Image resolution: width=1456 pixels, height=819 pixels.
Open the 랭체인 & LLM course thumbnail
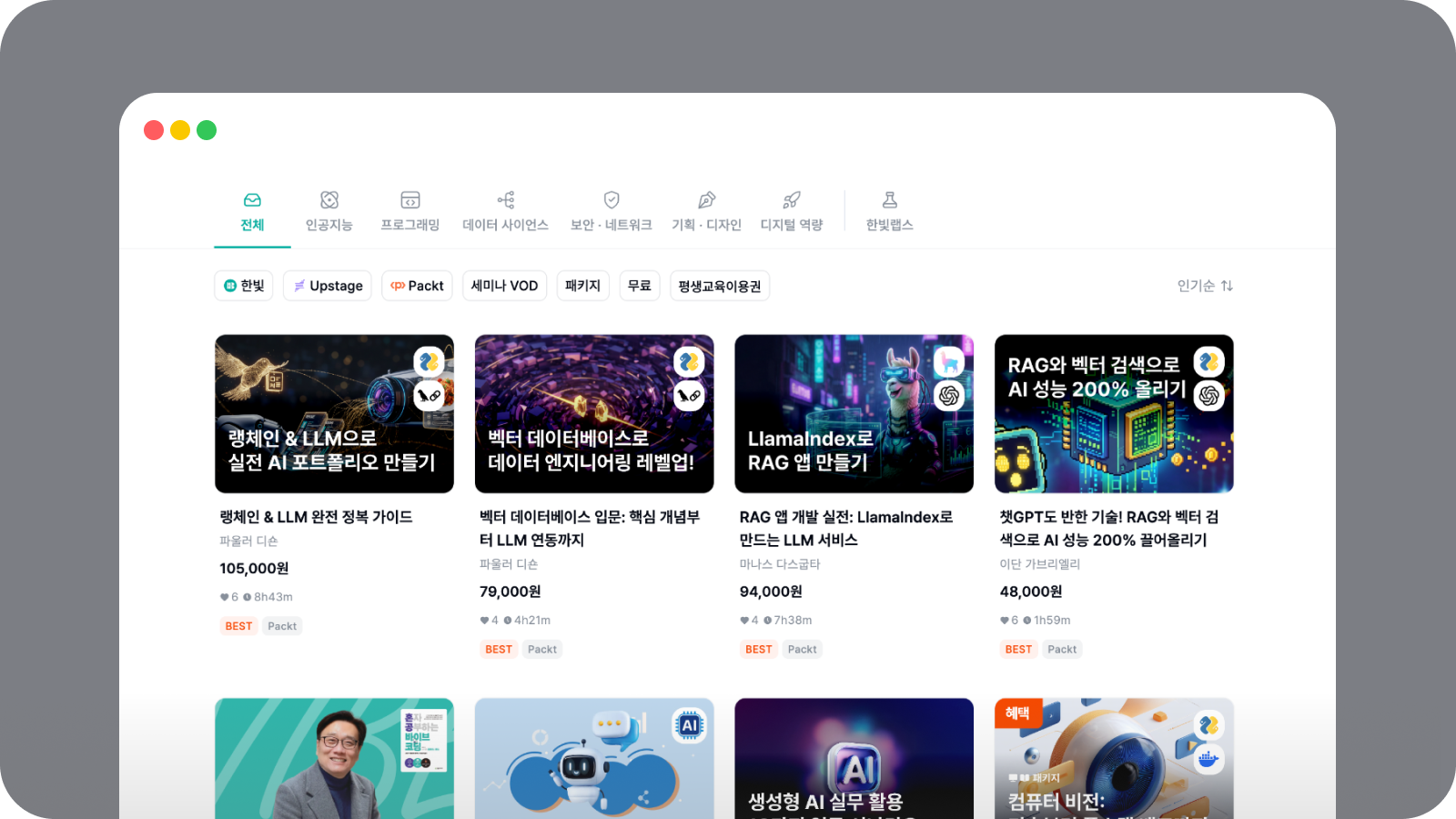(x=334, y=414)
